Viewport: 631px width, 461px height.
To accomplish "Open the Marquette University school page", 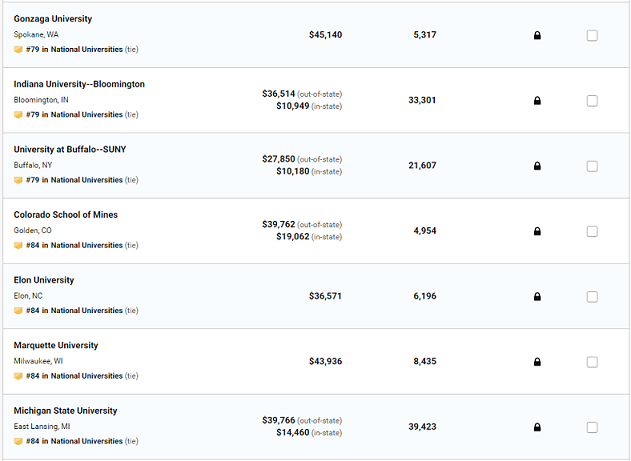I will coord(56,345).
